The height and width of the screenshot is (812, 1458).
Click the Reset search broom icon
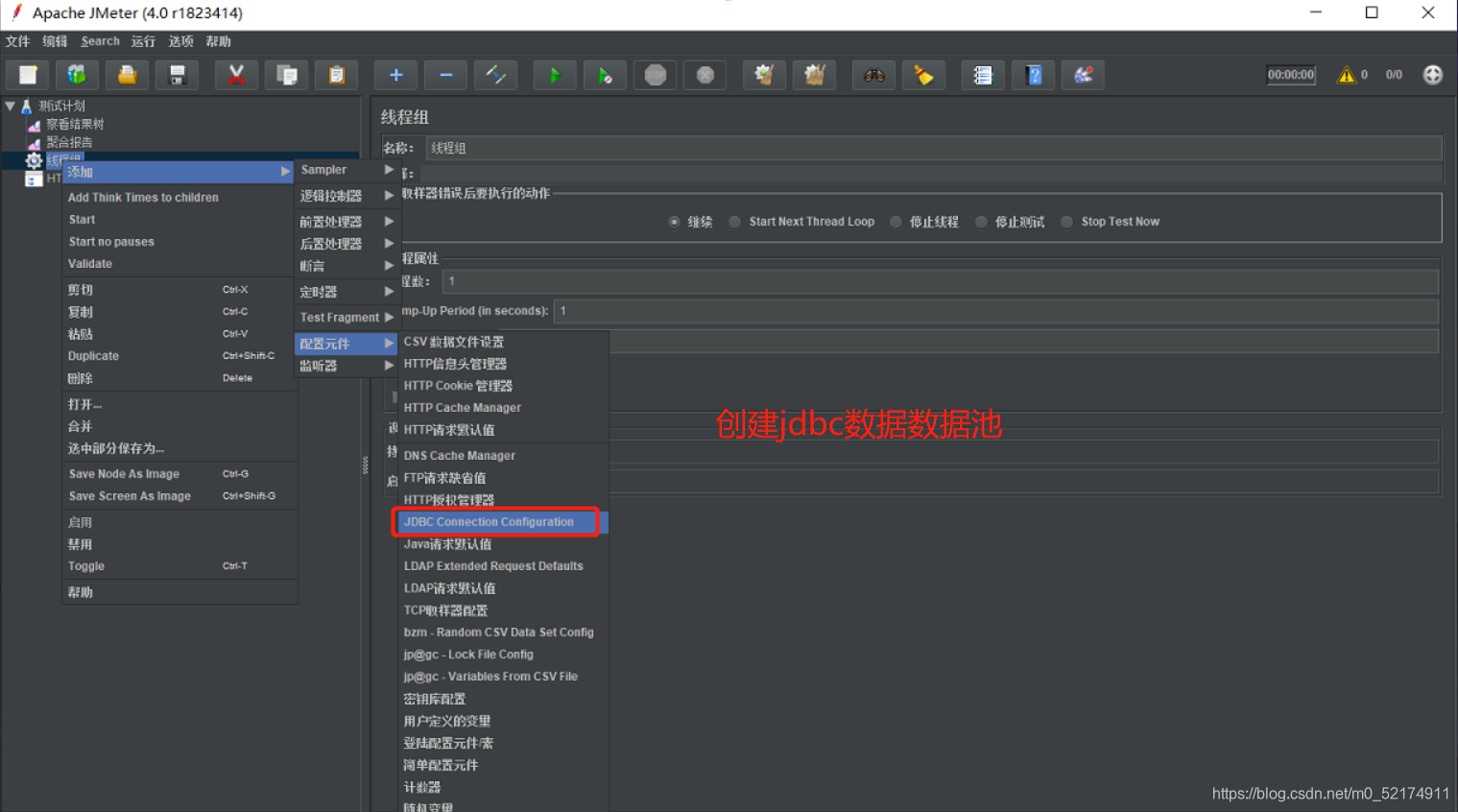point(923,75)
